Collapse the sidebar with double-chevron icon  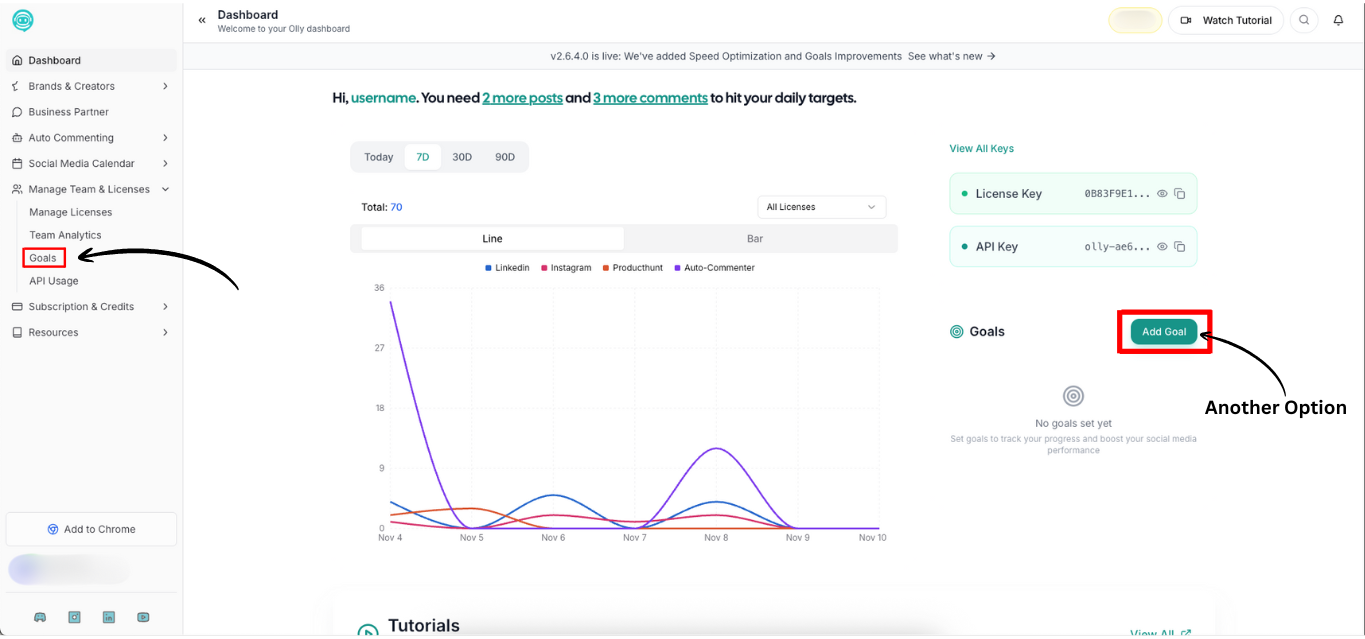pos(202,20)
